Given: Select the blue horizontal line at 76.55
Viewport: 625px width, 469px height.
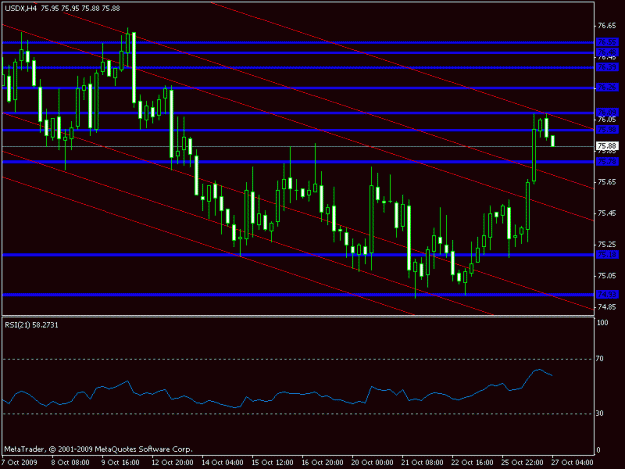Looking at the screenshot, I should tap(298, 42).
